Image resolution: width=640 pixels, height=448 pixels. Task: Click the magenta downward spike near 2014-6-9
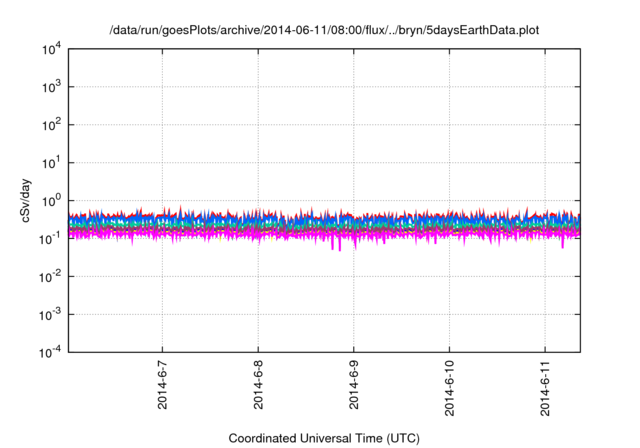click(x=338, y=246)
